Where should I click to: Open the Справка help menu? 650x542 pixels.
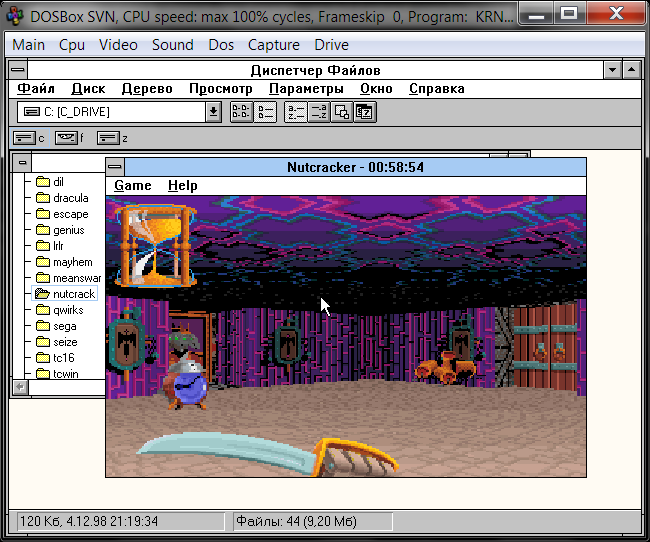point(437,89)
